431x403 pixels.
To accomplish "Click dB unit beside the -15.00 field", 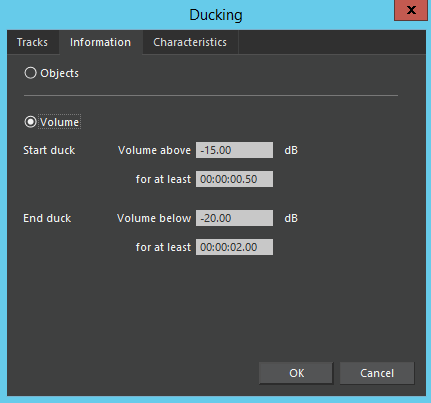I will point(291,150).
